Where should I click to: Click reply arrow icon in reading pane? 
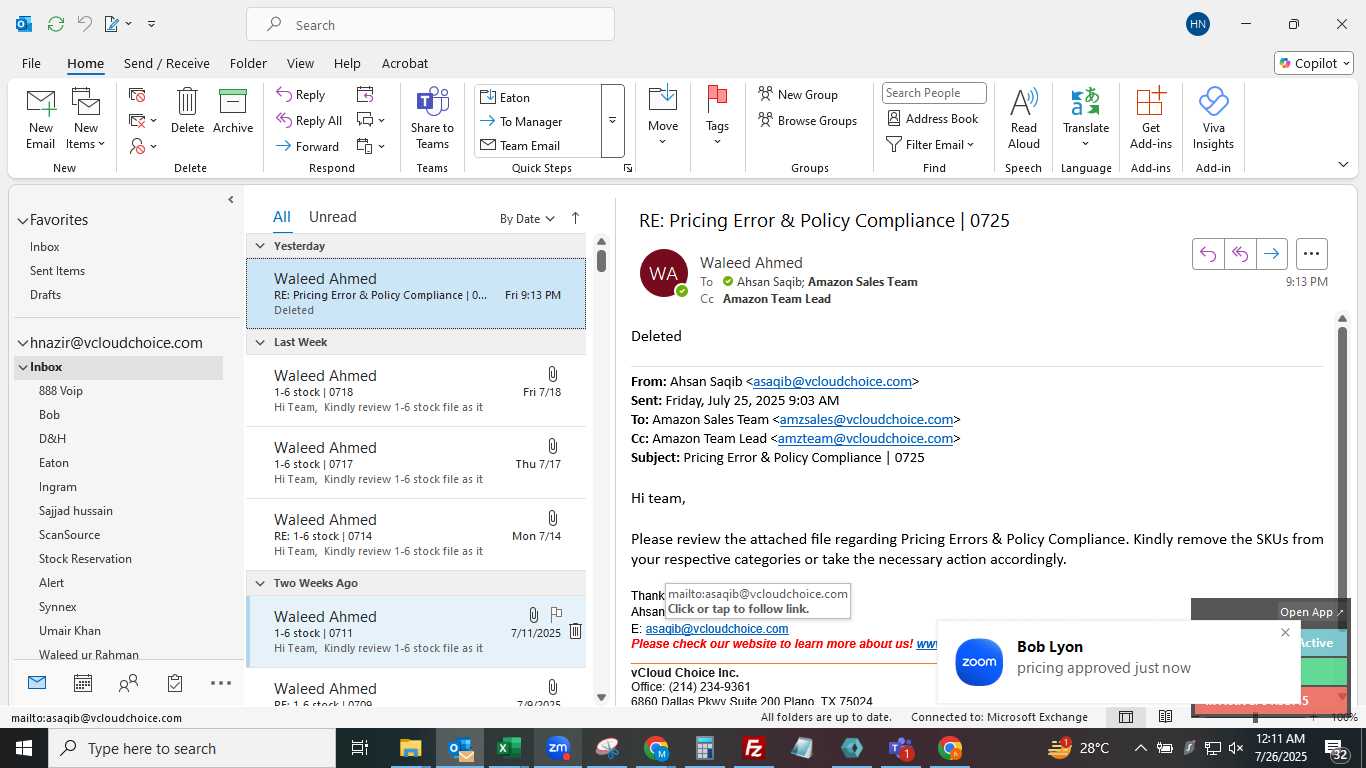click(x=1208, y=254)
